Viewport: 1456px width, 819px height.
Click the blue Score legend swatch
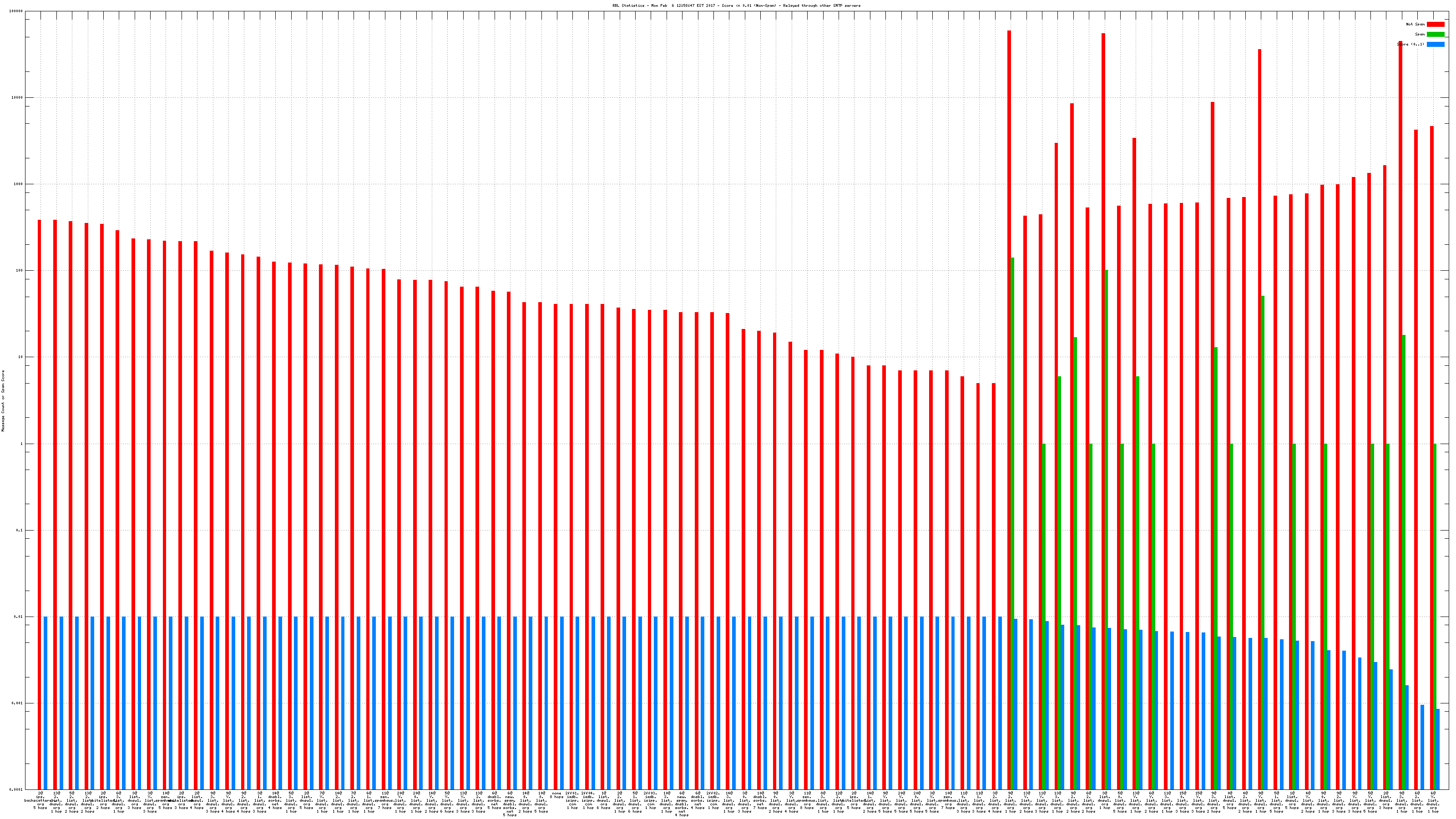pos(1435,44)
